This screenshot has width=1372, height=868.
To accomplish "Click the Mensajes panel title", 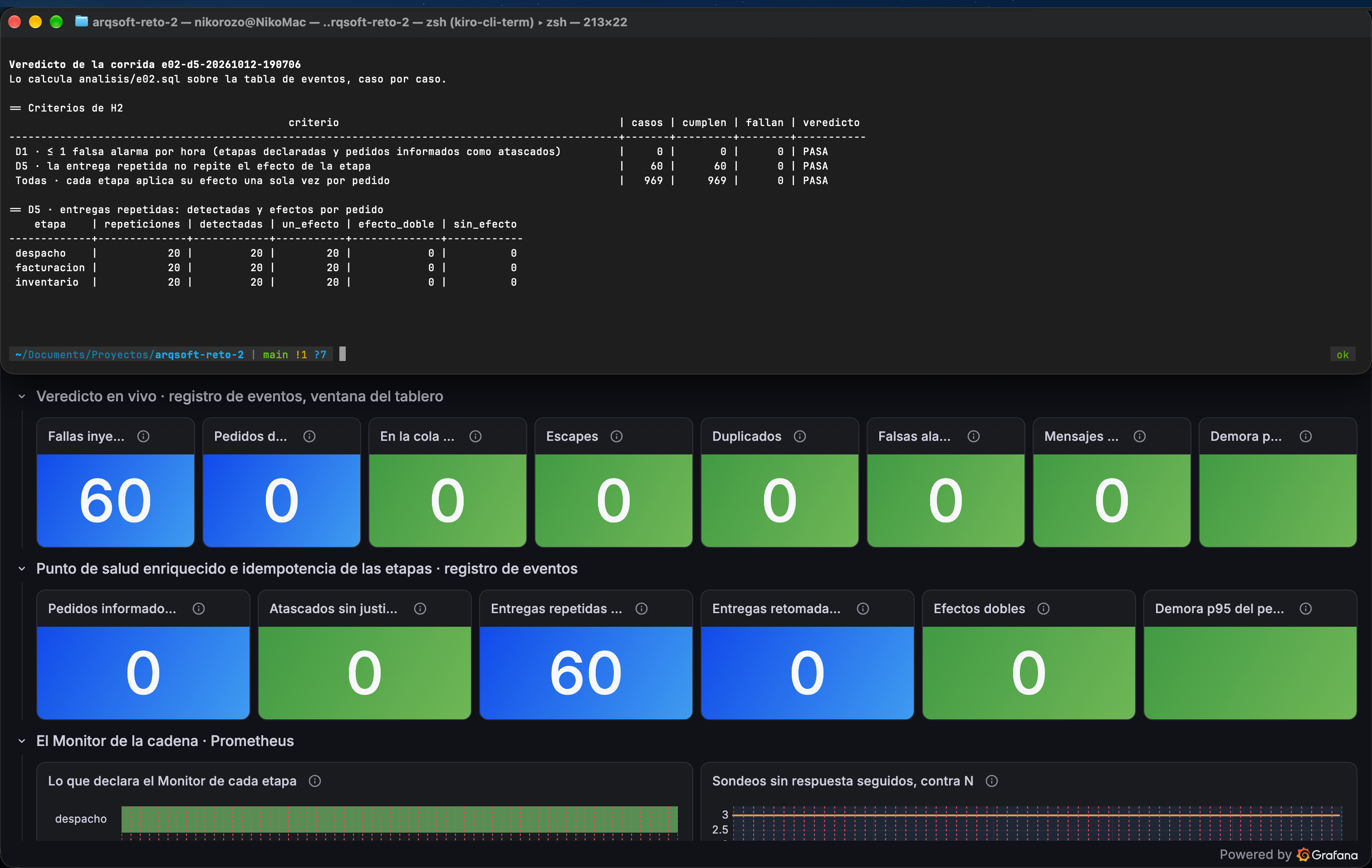I will pyautogui.click(x=1082, y=436).
